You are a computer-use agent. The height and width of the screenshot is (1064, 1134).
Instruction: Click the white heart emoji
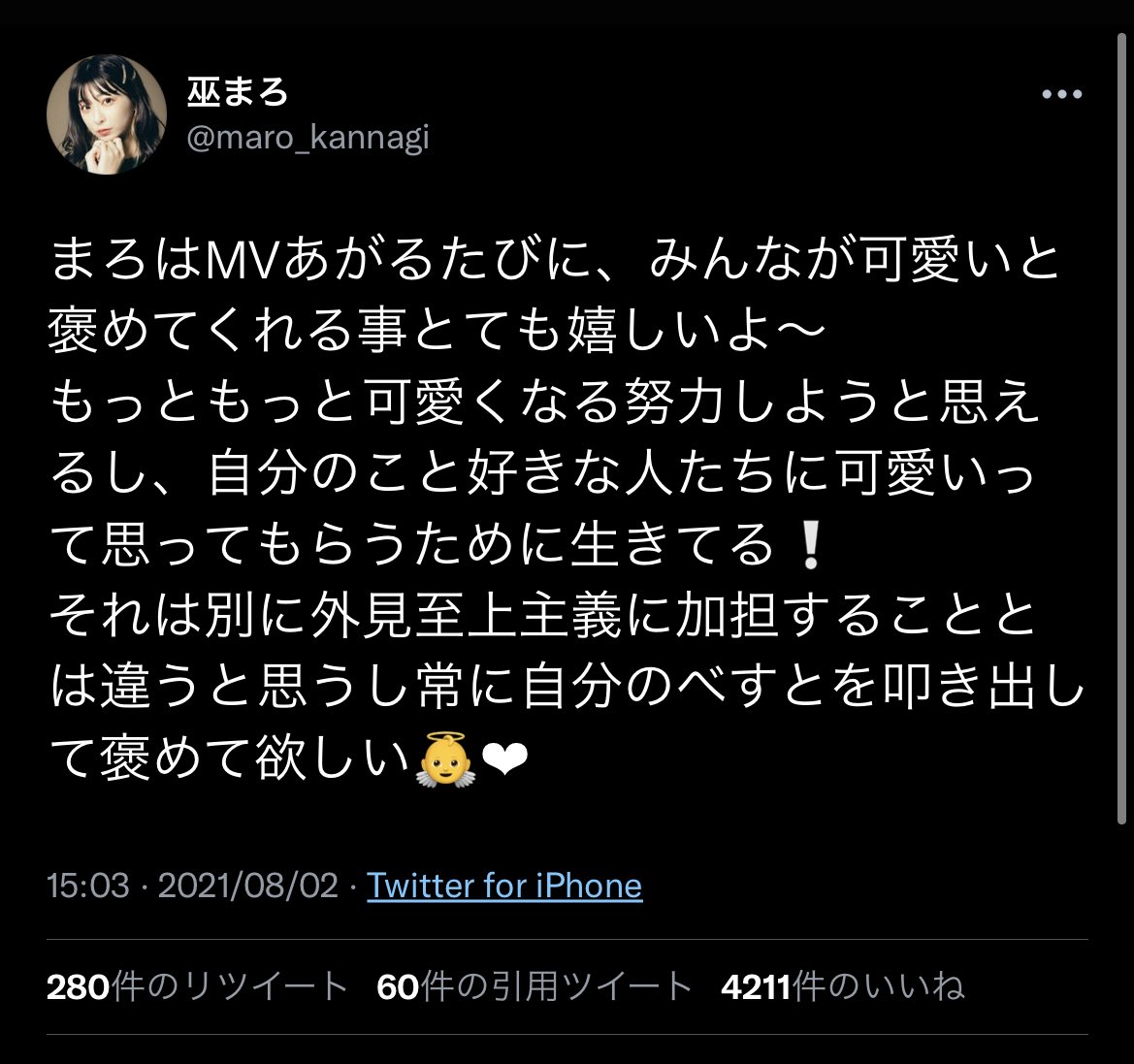click(x=504, y=760)
